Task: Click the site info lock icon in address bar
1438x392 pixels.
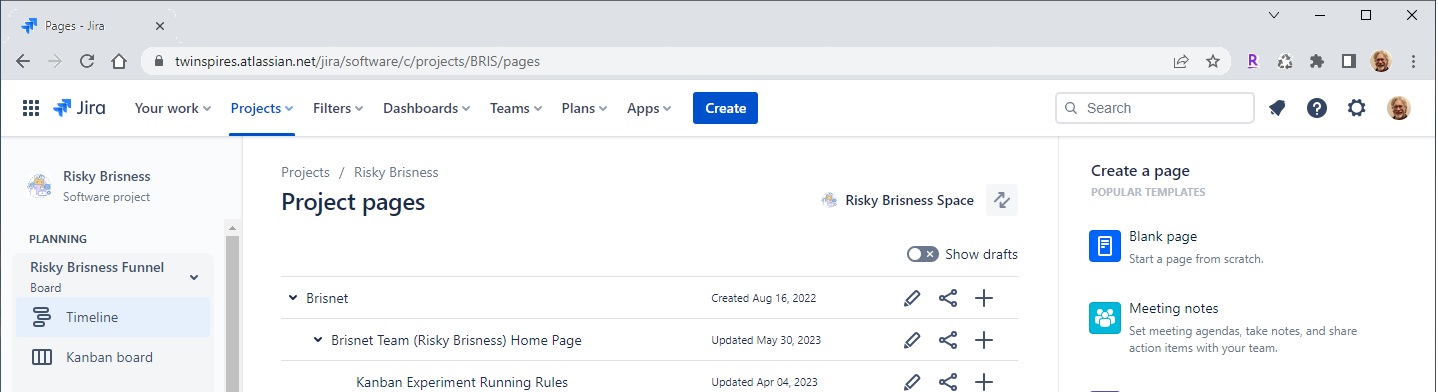Action: [158, 61]
